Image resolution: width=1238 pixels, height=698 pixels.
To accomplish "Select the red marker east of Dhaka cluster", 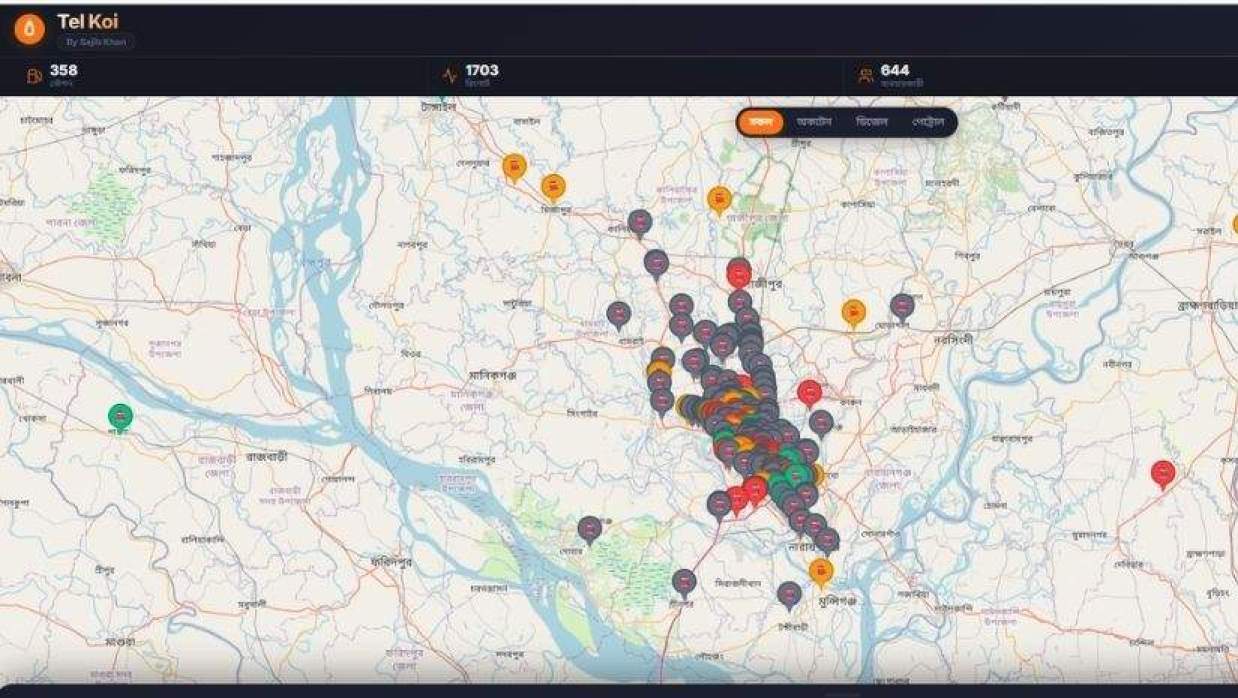I will point(809,392).
